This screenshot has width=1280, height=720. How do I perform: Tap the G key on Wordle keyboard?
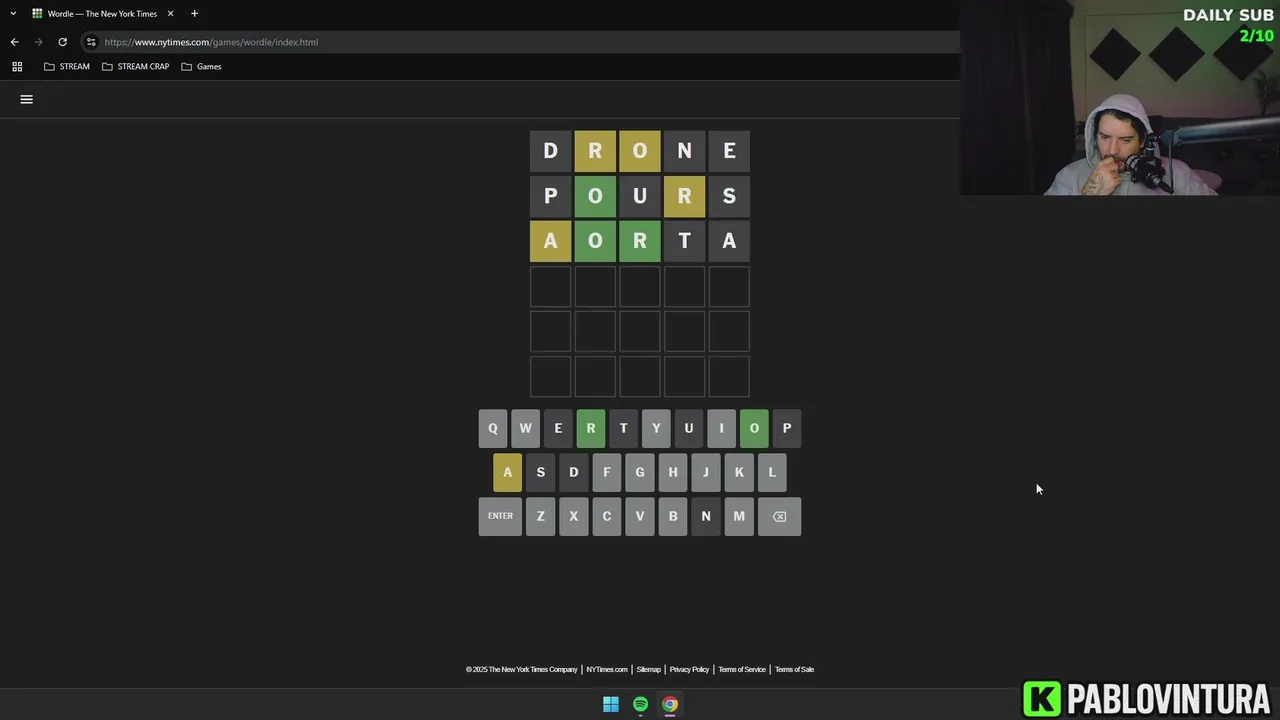(639, 472)
